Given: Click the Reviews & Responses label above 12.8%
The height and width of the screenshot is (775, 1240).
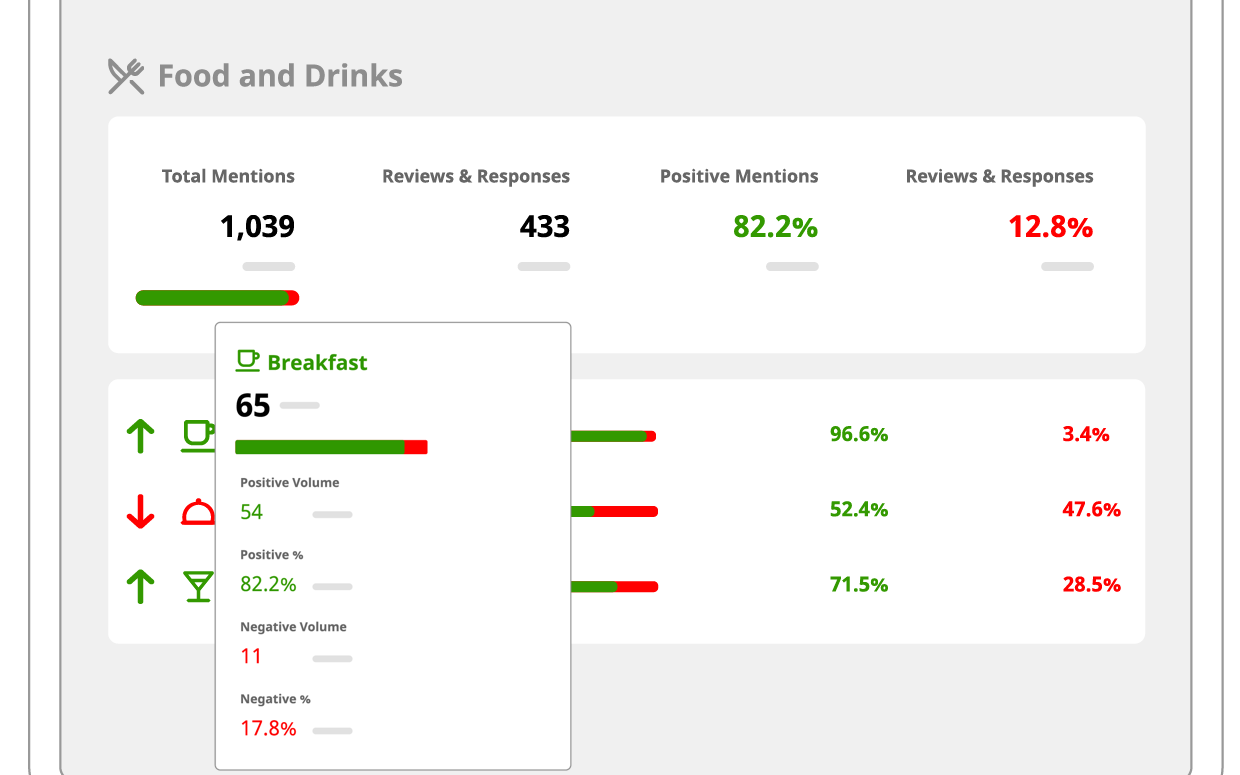Looking at the screenshot, I should point(1000,176).
